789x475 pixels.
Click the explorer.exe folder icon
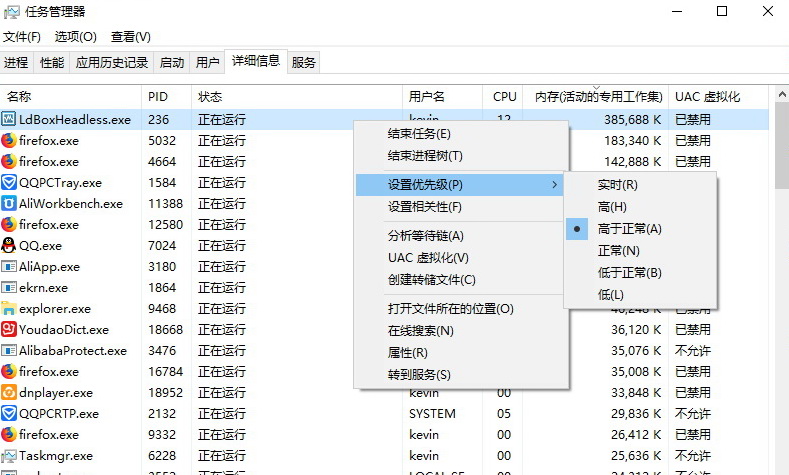pos(9,308)
